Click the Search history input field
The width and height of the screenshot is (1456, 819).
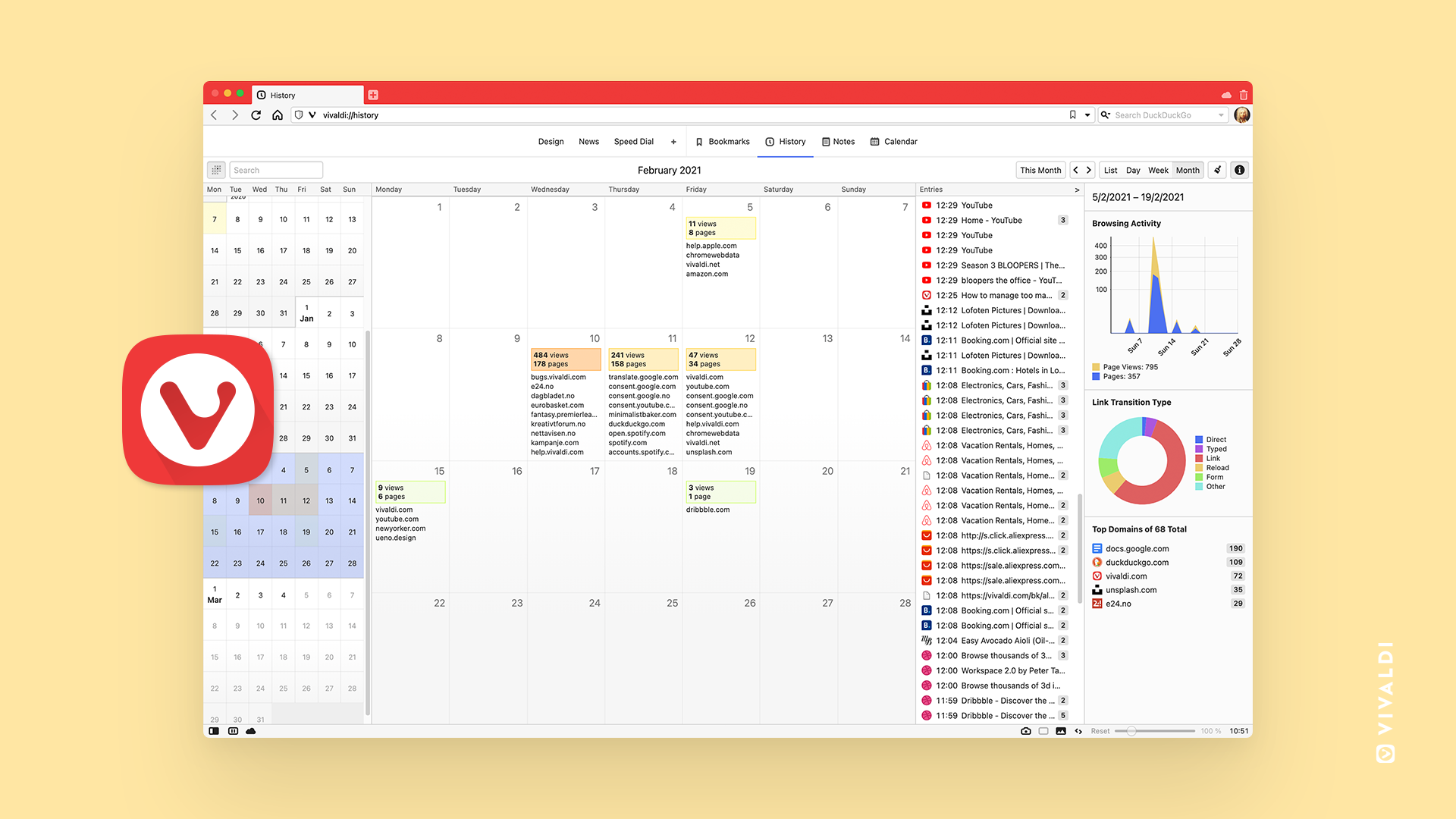coord(275,170)
